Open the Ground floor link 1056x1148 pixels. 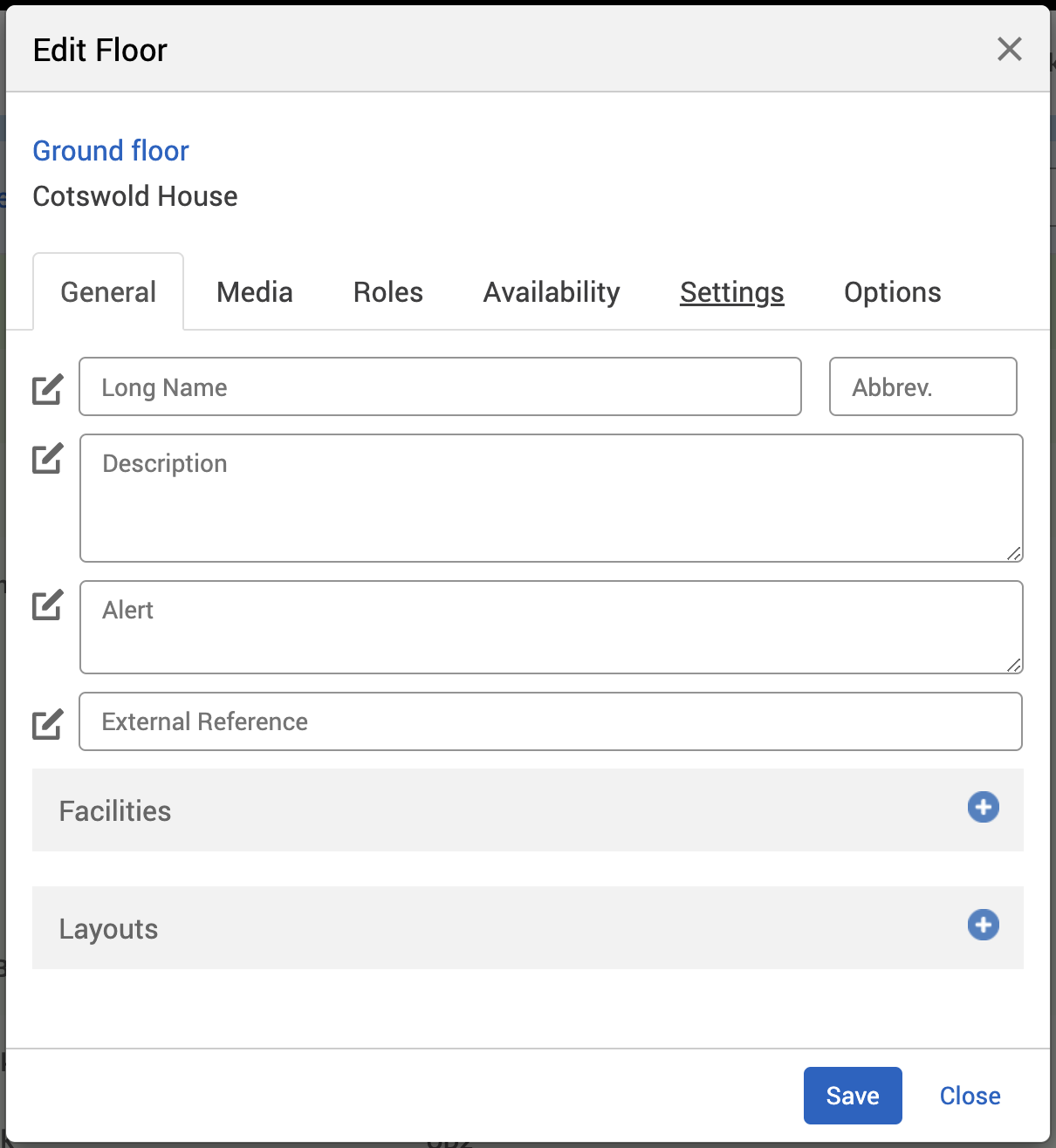pyautogui.click(x=111, y=151)
